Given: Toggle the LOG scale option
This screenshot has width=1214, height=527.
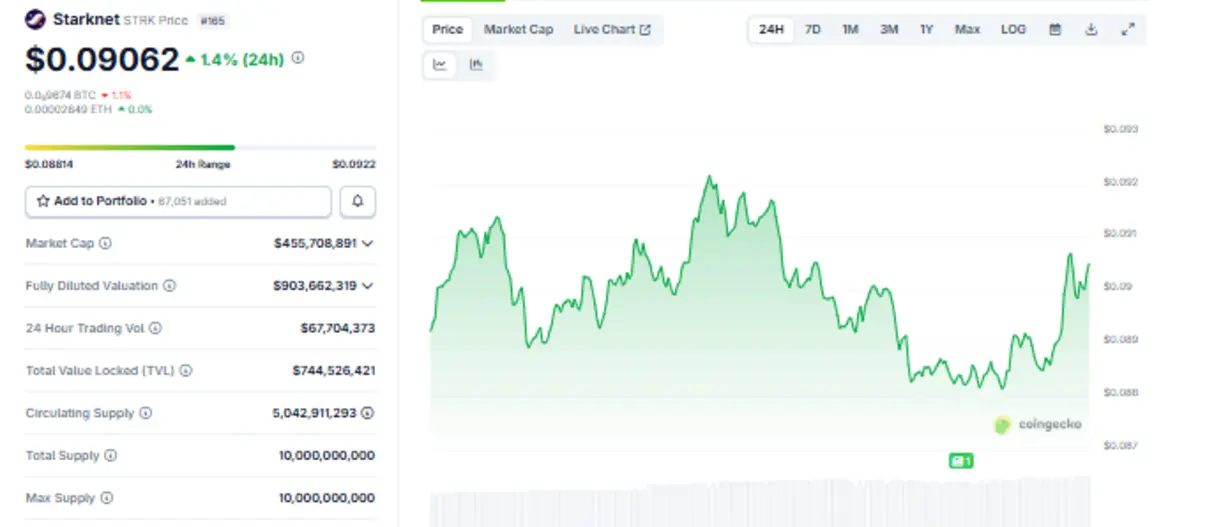Looking at the screenshot, I should pyautogui.click(x=1013, y=30).
